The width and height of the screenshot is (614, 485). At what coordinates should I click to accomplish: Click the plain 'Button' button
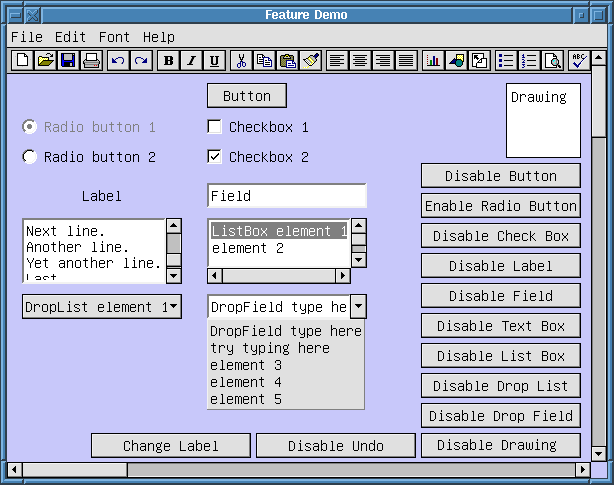(247, 96)
